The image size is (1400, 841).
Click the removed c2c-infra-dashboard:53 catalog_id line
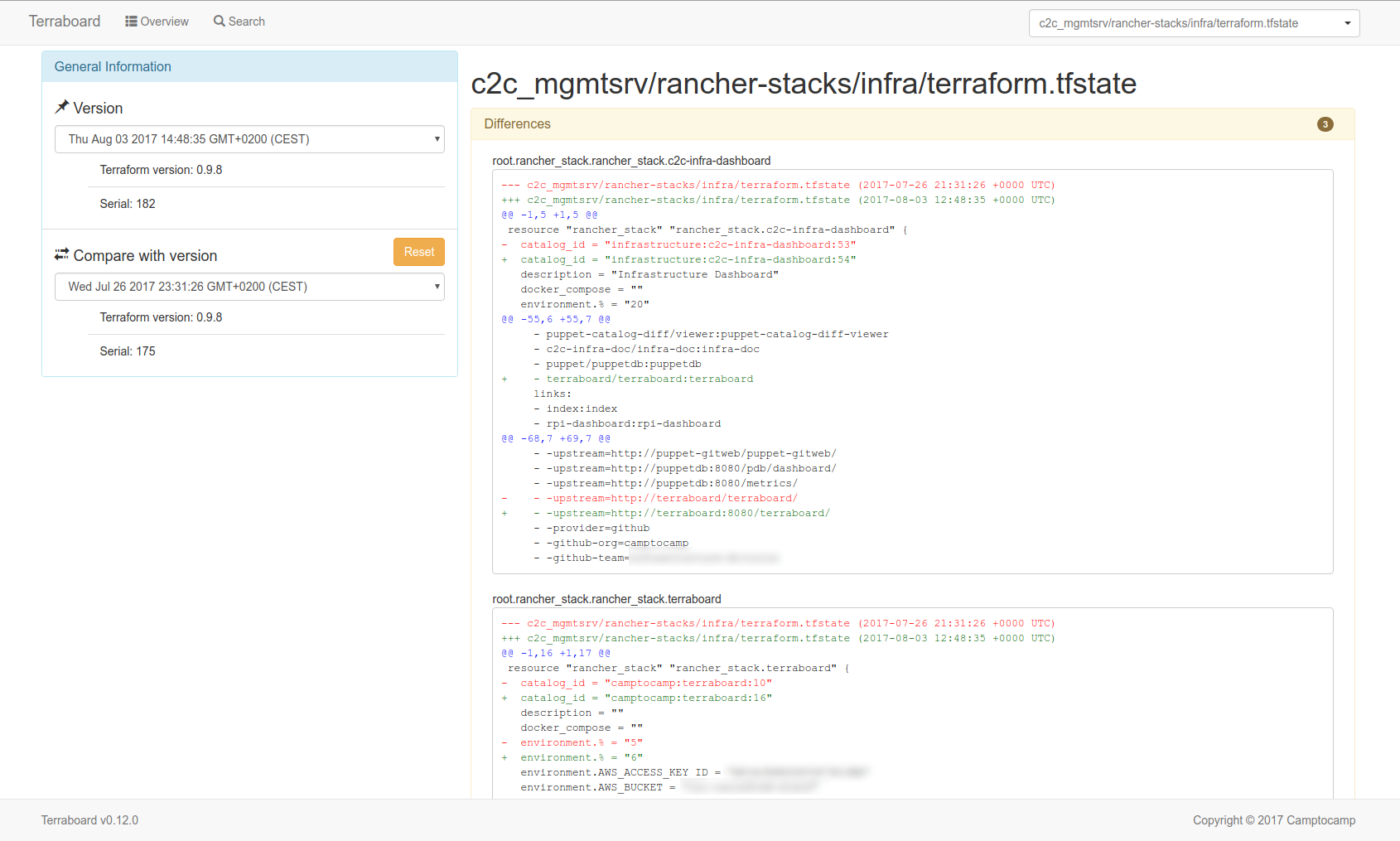click(x=678, y=244)
